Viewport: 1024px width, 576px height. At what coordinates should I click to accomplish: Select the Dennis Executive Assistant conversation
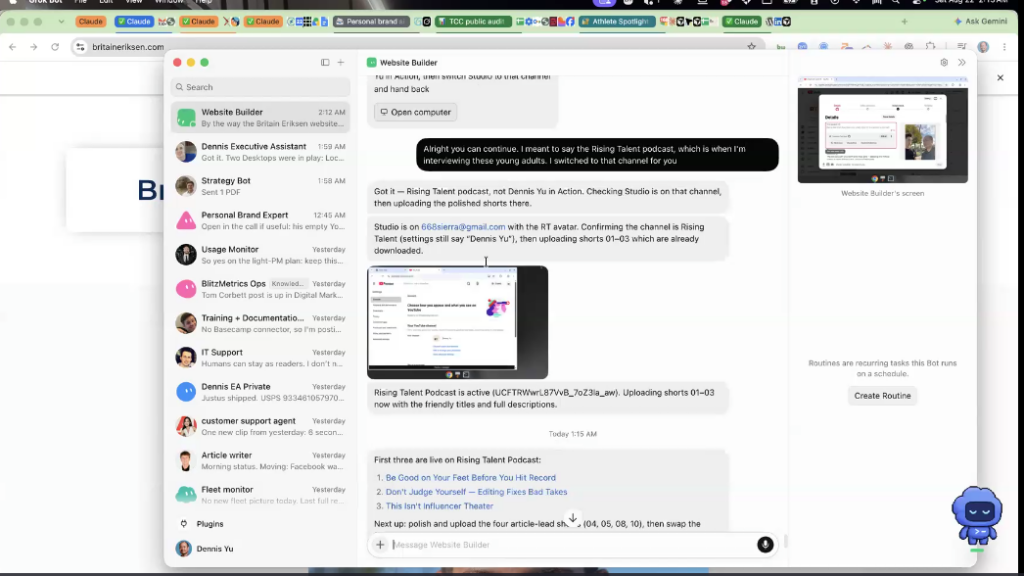[x=261, y=152]
